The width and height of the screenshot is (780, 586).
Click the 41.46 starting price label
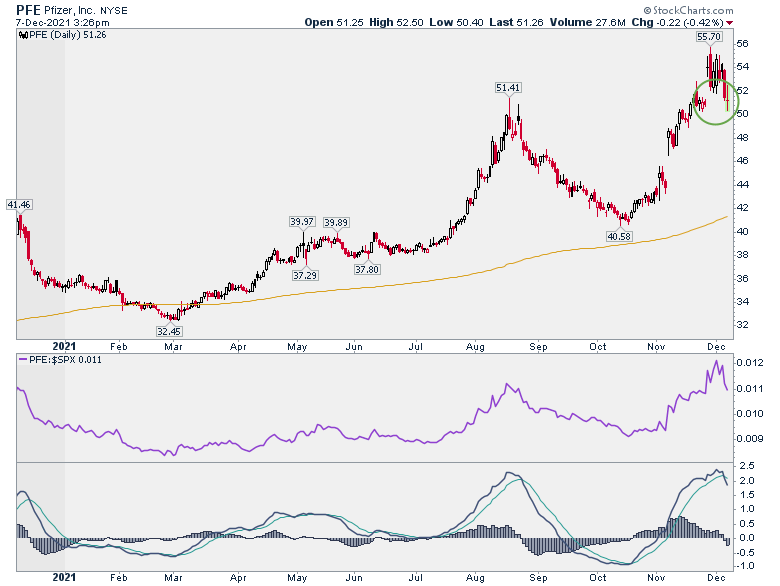(x=19, y=204)
